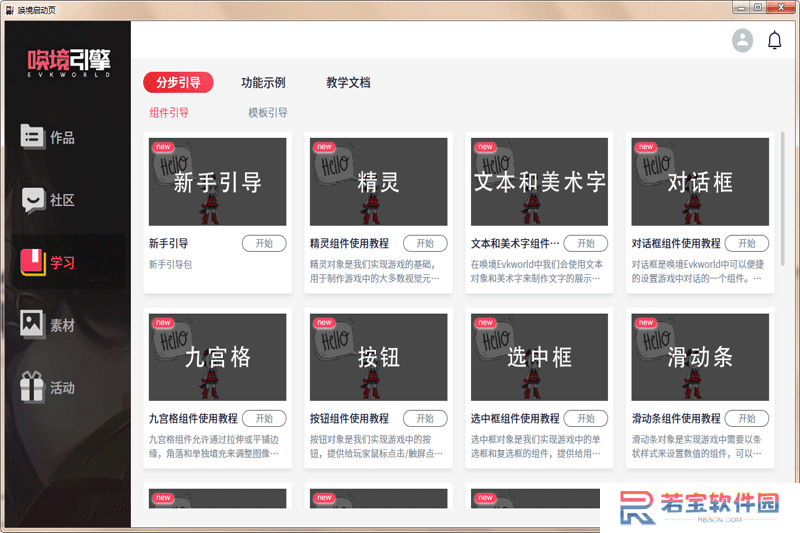
Task: Switch to the 功能示例 tab
Action: 263,83
